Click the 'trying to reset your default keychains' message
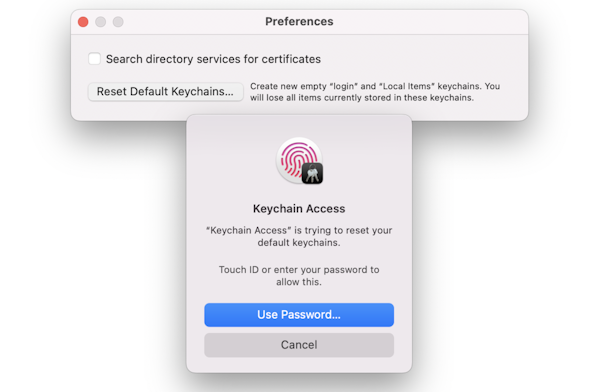Screen dimensions: 608x392 pos(299,236)
